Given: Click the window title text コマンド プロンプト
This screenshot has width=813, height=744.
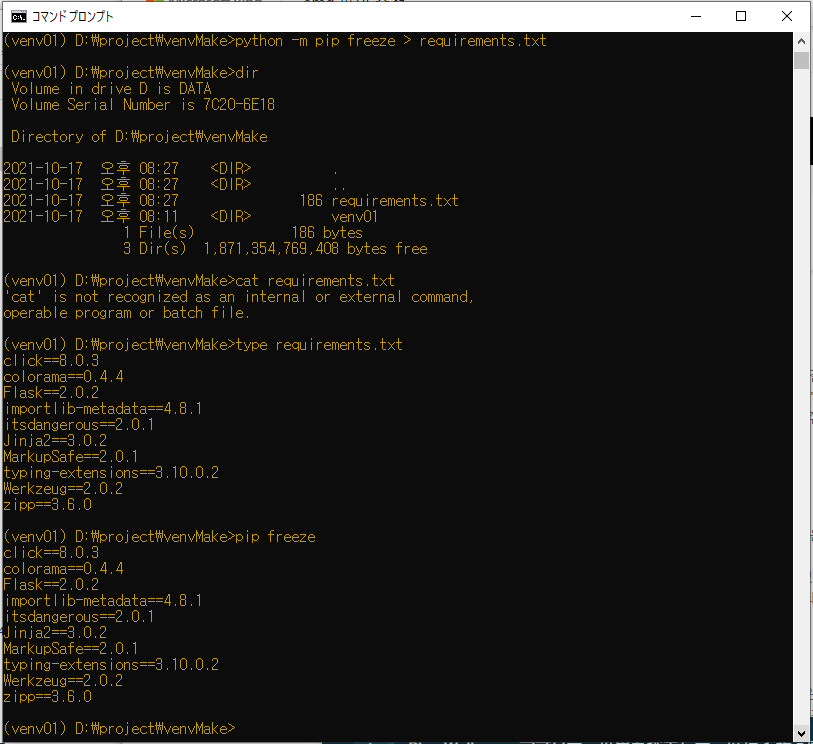Looking at the screenshot, I should coord(72,17).
